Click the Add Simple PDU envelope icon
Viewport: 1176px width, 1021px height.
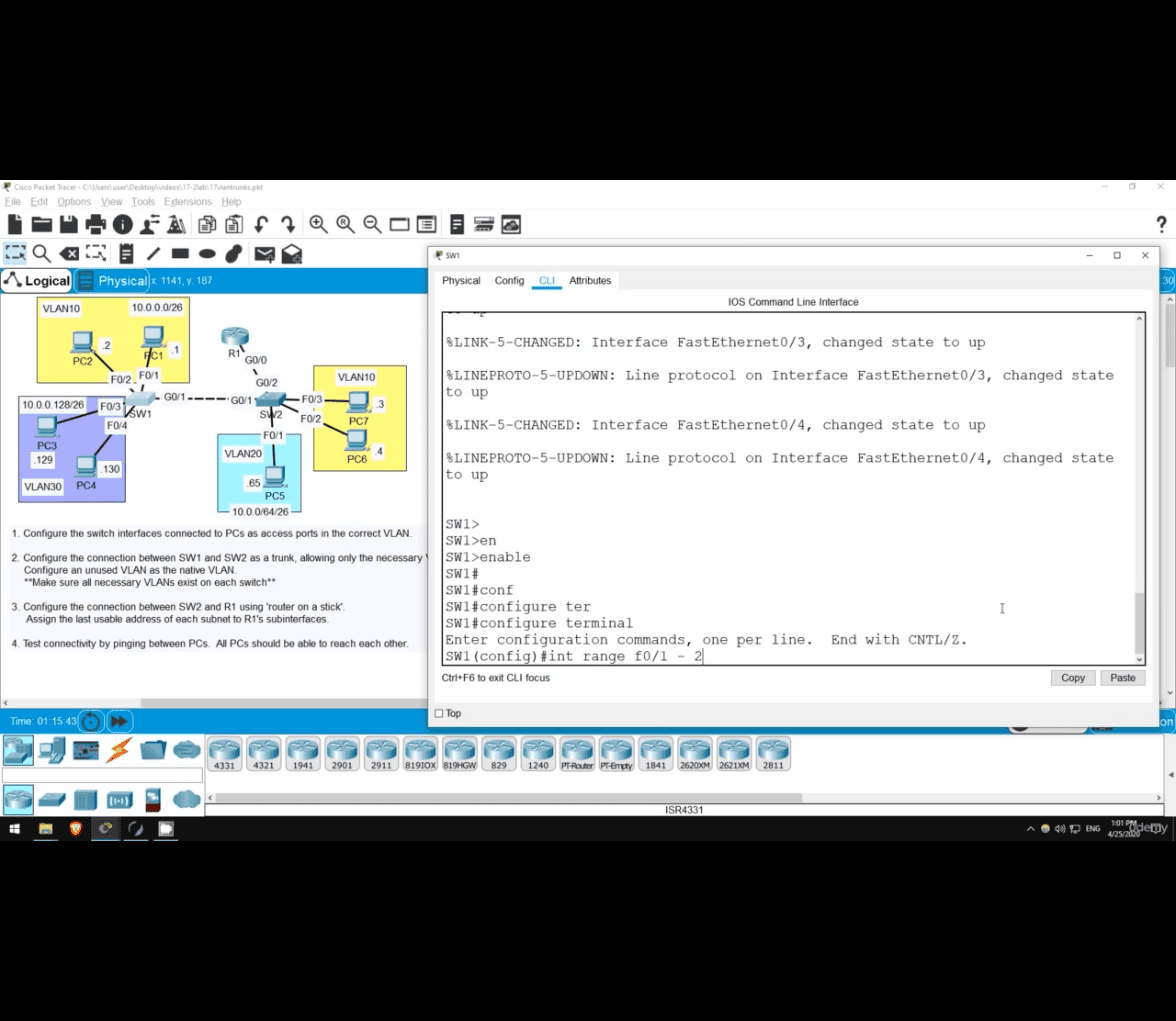(x=264, y=254)
